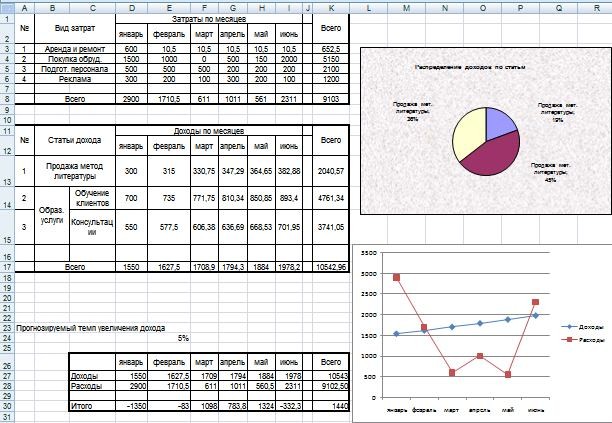Select the blue 19% pie slice
Screen dimensions: 612x423
(x=500, y=123)
